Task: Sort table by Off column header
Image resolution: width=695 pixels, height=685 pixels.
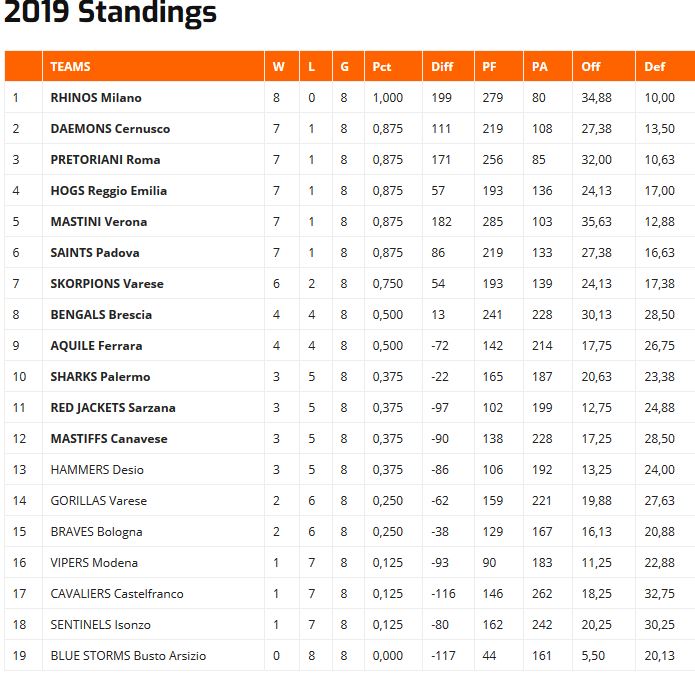Action: click(592, 67)
